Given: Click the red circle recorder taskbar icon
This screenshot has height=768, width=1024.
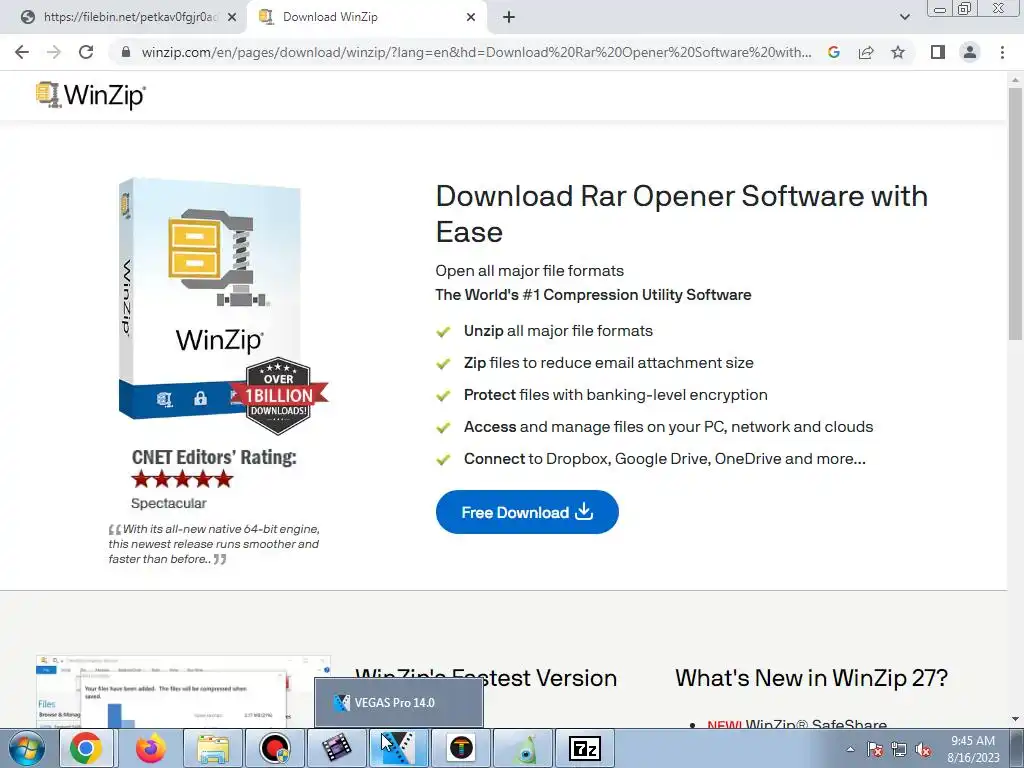Looking at the screenshot, I should click(x=275, y=748).
